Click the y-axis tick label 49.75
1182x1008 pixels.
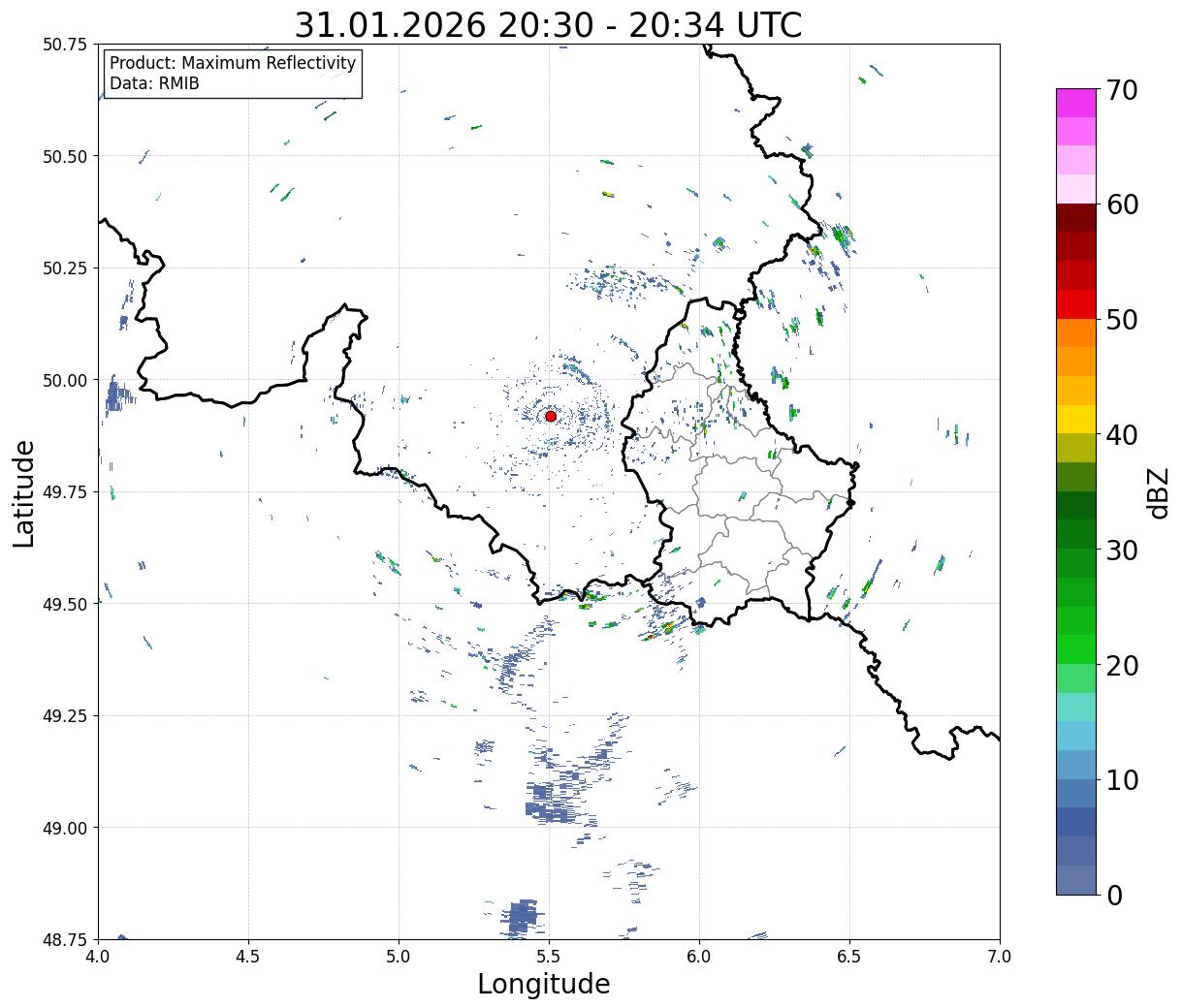click(65, 492)
